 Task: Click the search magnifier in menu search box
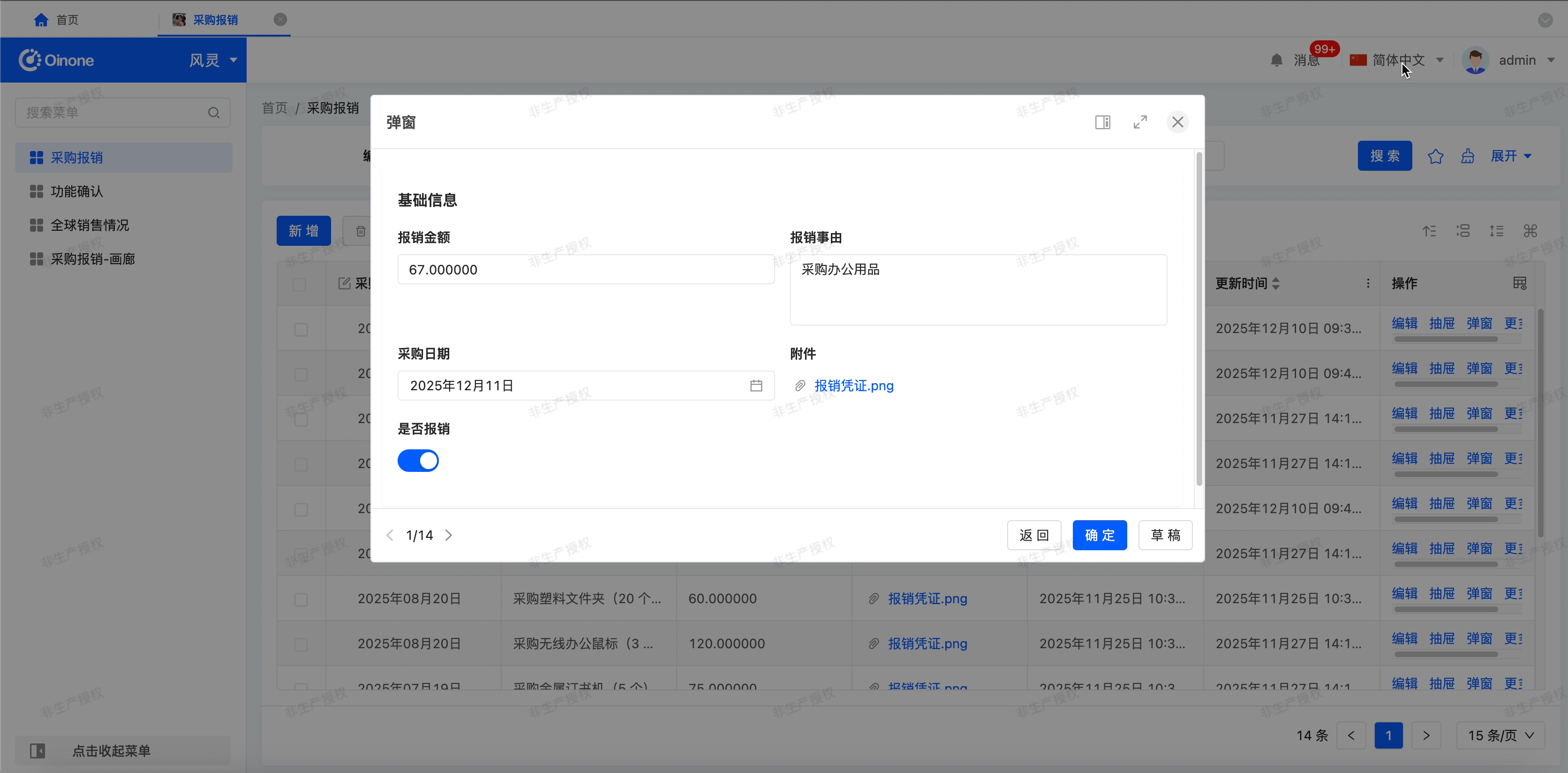(214, 113)
